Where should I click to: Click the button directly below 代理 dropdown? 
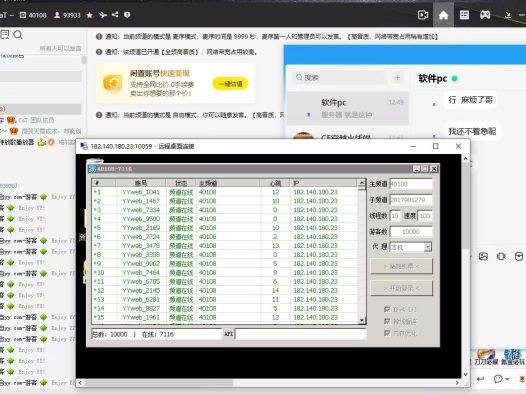tap(401, 267)
